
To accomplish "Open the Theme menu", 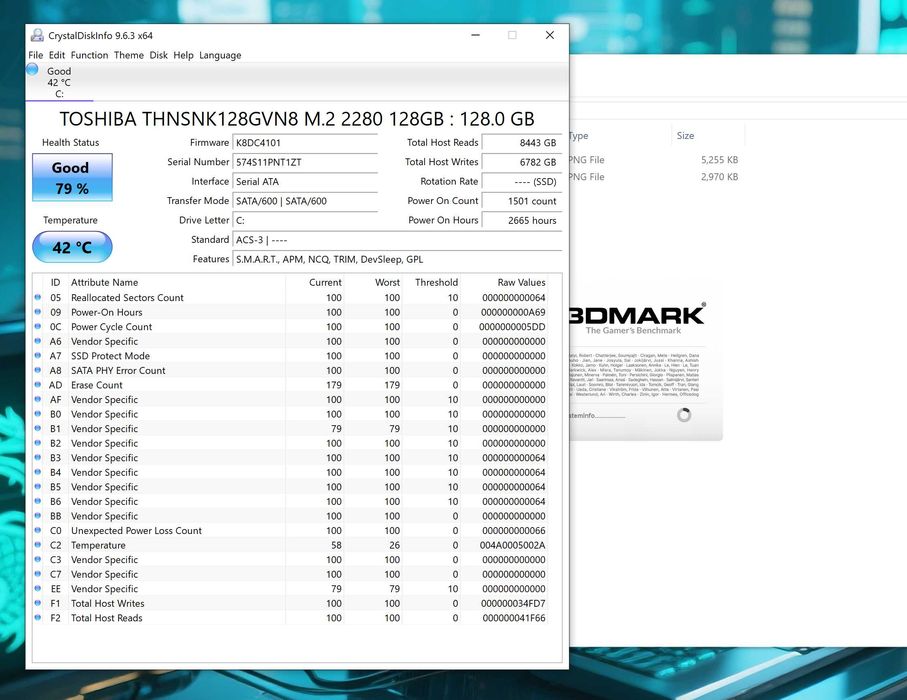I will tap(128, 55).
